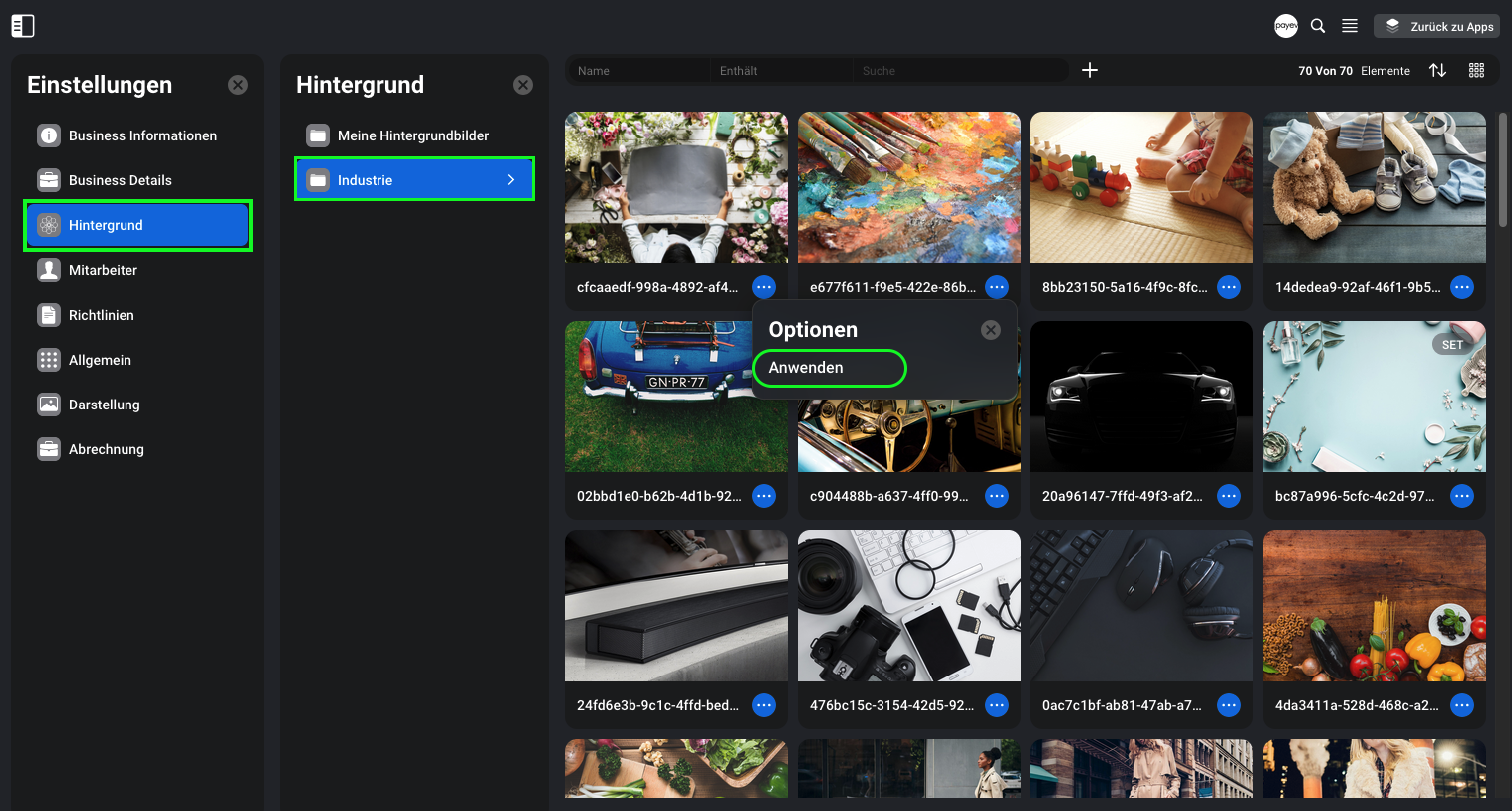This screenshot has width=1512, height=811.
Task: Toggle the sidebar panel icon
Action: [23, 26]
